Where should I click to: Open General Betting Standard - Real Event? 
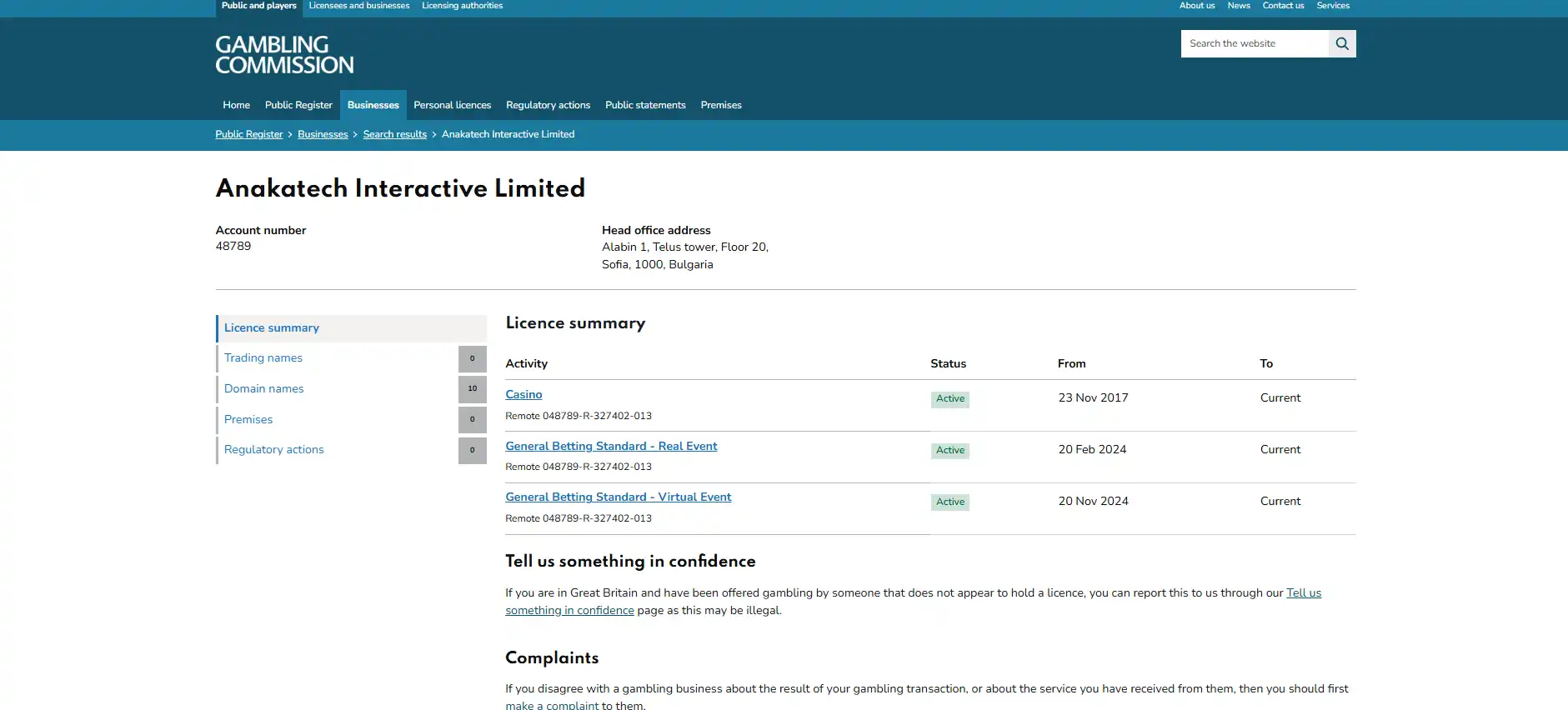pyautogui.click(x=611, y=446)
